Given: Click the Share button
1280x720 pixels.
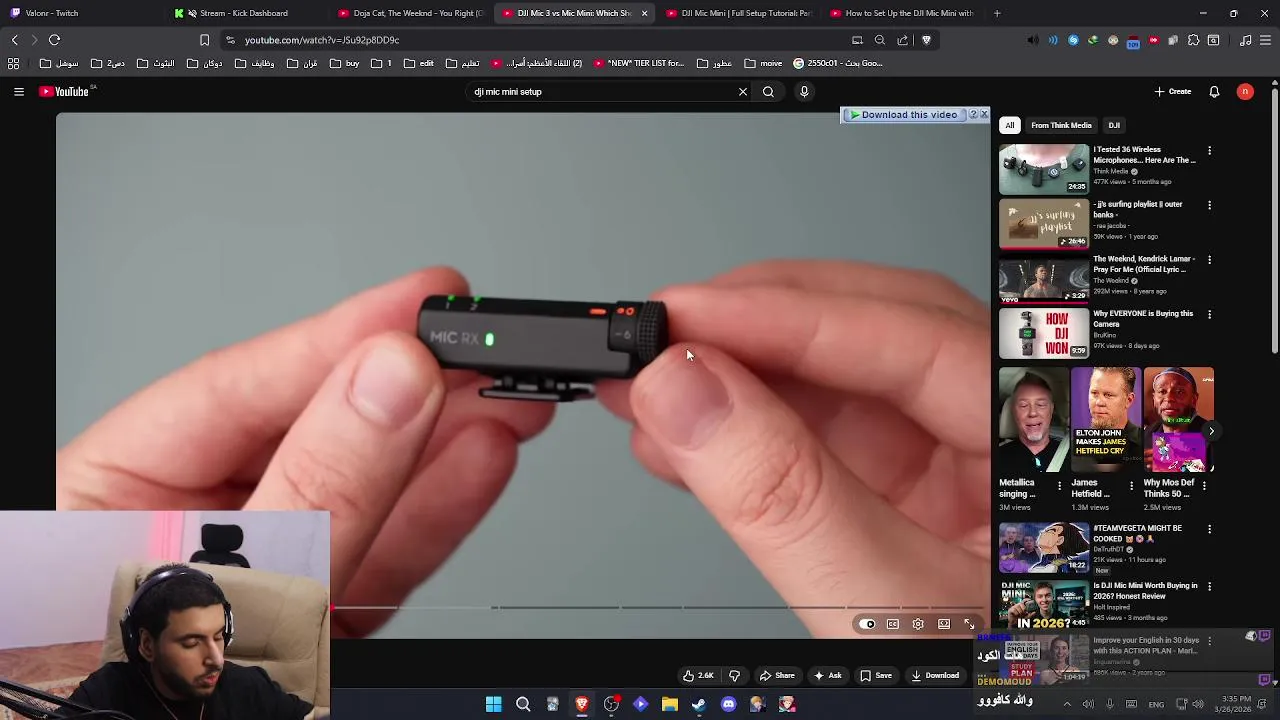Looking at the screenshot, I should pyautogui.click(x=777, y=676).
